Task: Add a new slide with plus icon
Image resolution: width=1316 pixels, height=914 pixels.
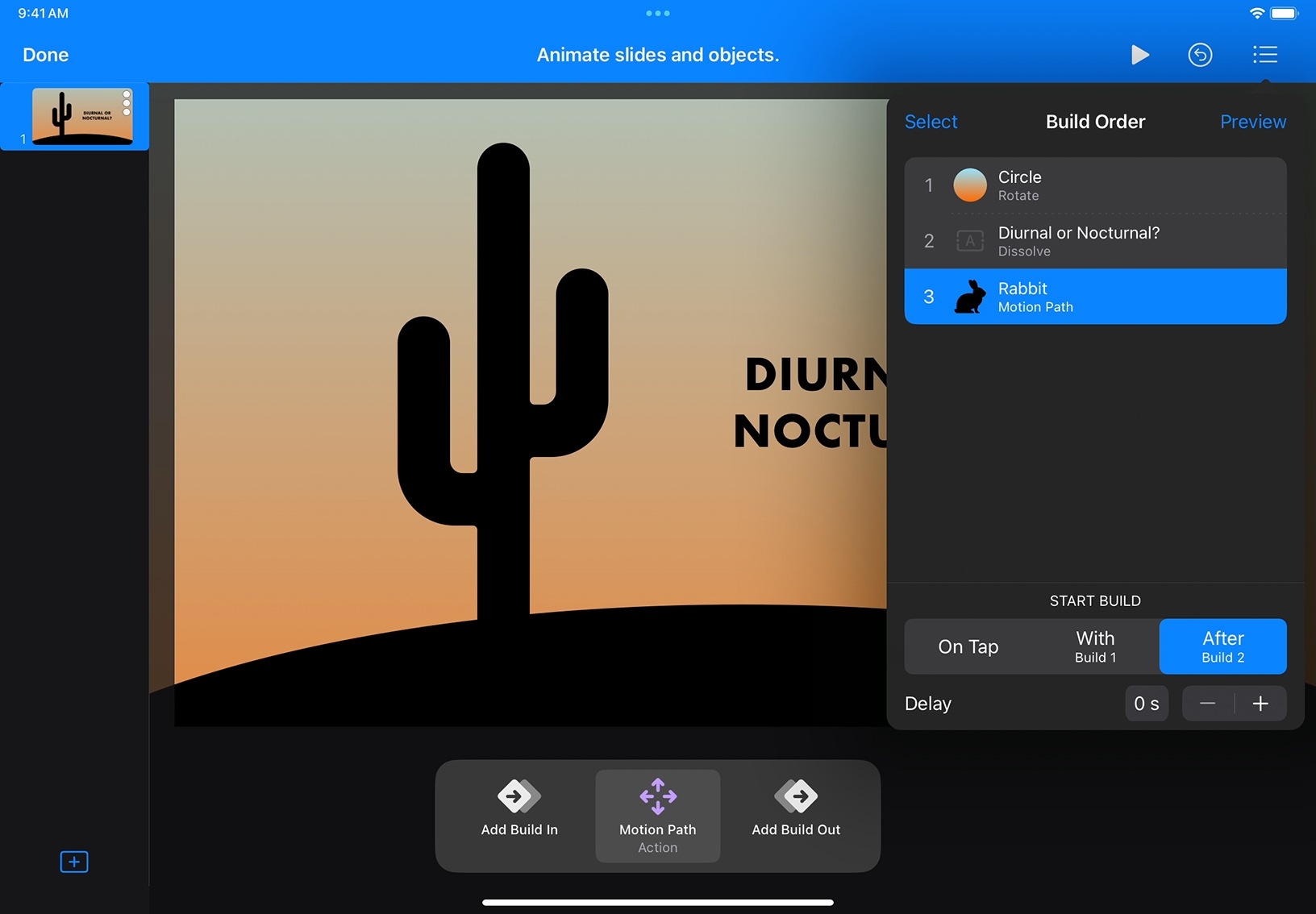Action: point(74,862)
